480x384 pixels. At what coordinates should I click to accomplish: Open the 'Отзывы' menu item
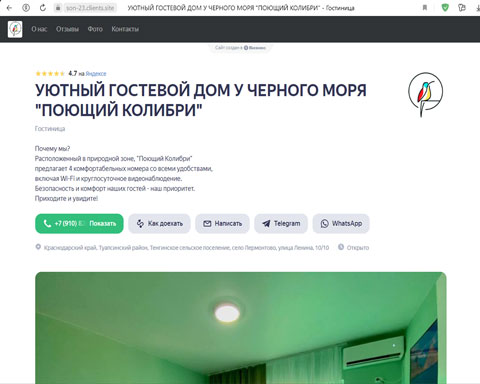pyautogui.click(x=67, y=29)
